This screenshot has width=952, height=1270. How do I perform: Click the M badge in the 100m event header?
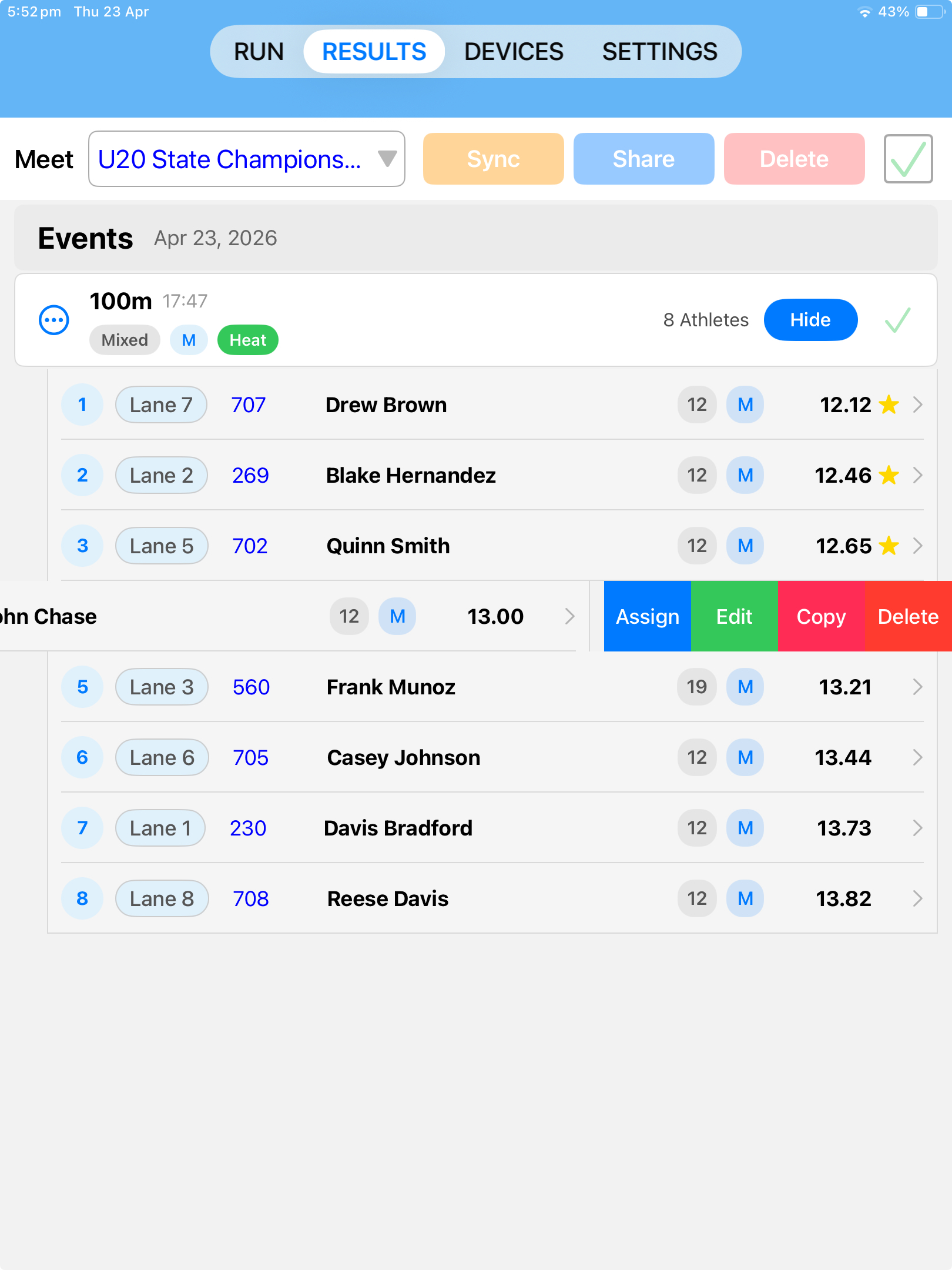pos(188,339)
